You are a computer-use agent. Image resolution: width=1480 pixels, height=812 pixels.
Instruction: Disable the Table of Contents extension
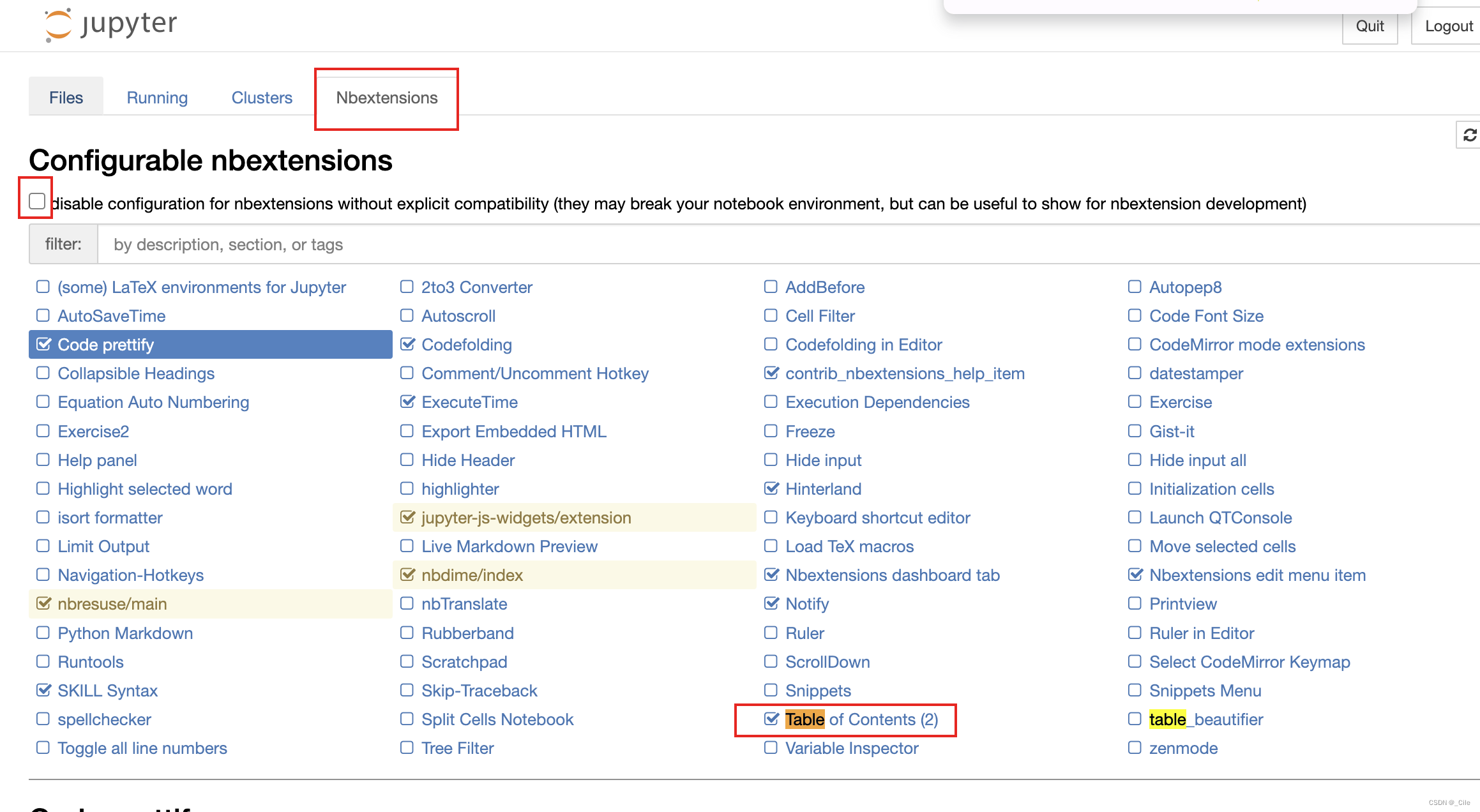point(771,719)
